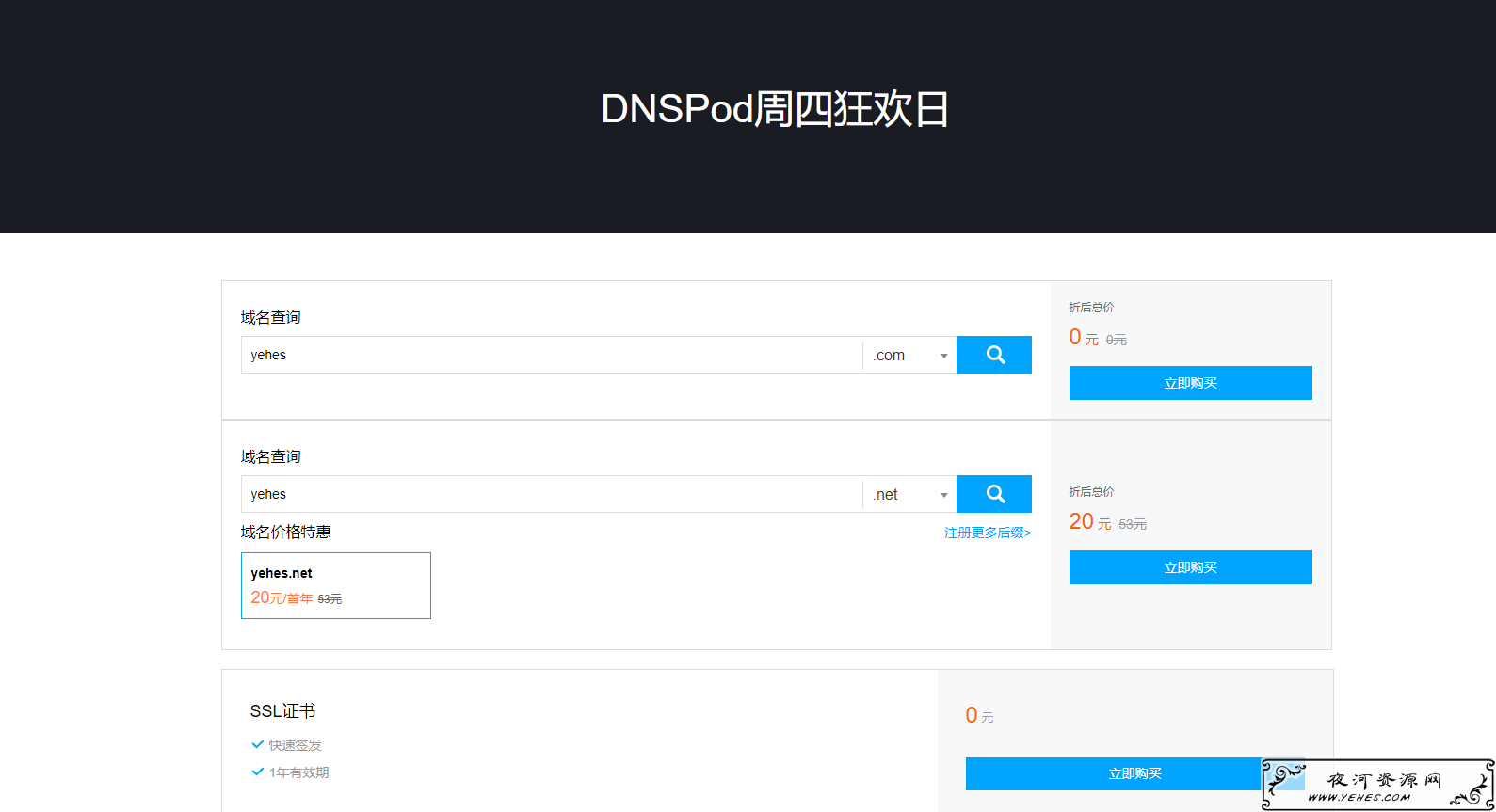Screen dimensions: 1496x812
Task: Click 立即购买 for the 20元 domain order
Action: point(1190,567)
